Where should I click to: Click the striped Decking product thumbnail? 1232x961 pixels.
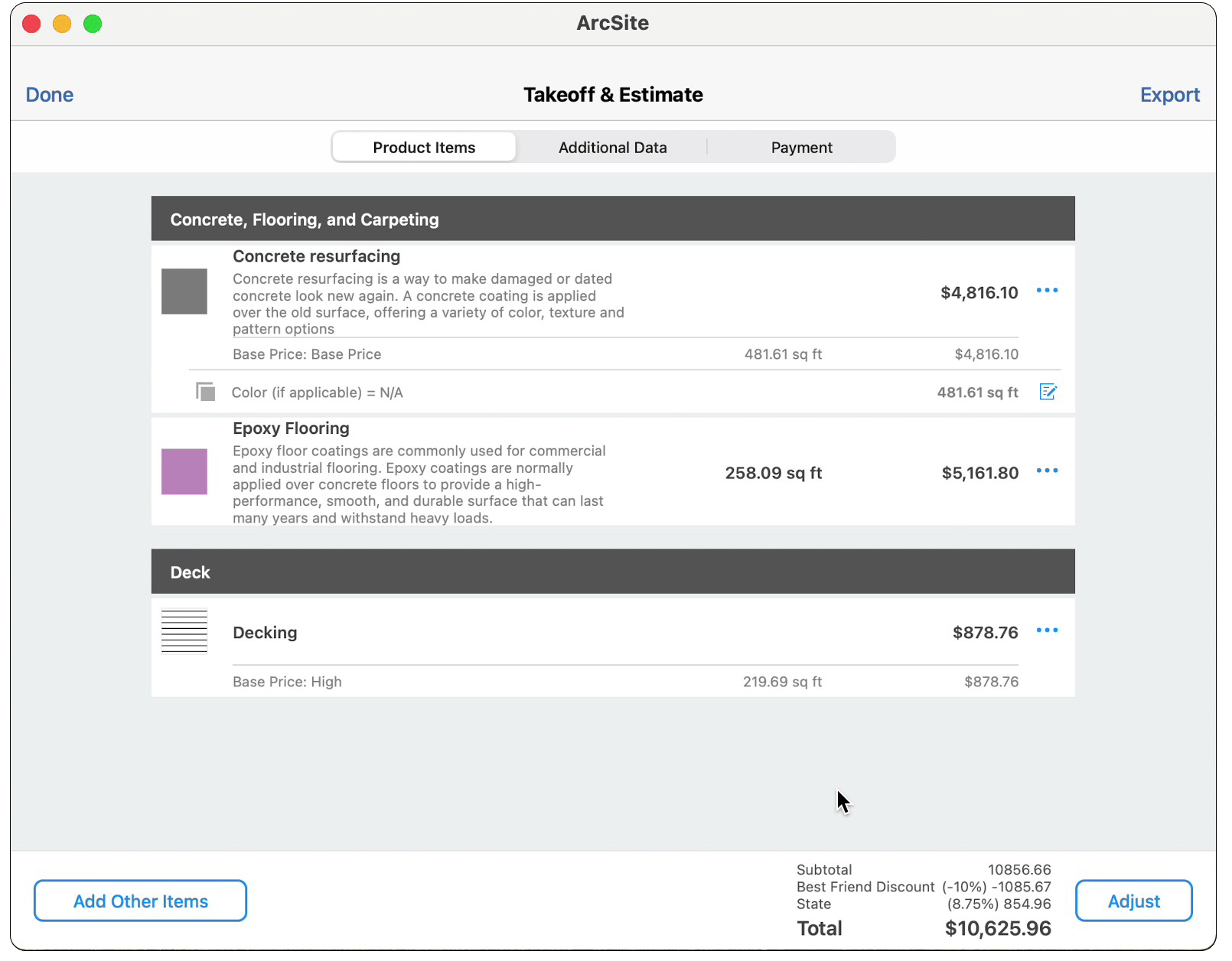click(x=184, y=631)
